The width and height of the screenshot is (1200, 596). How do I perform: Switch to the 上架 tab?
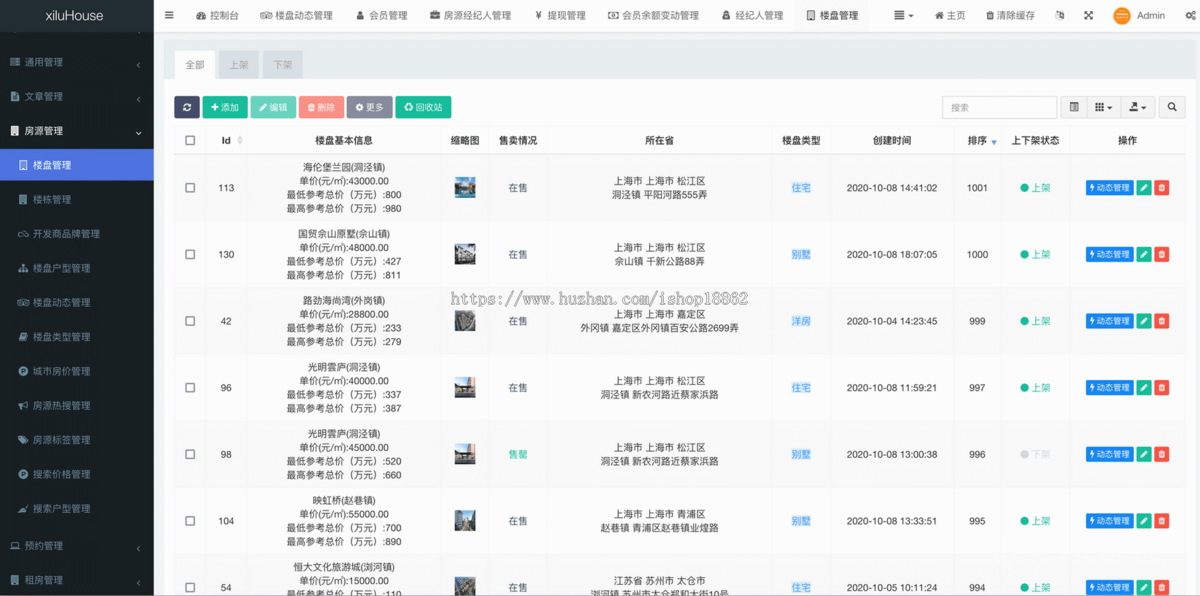(238, 64)
